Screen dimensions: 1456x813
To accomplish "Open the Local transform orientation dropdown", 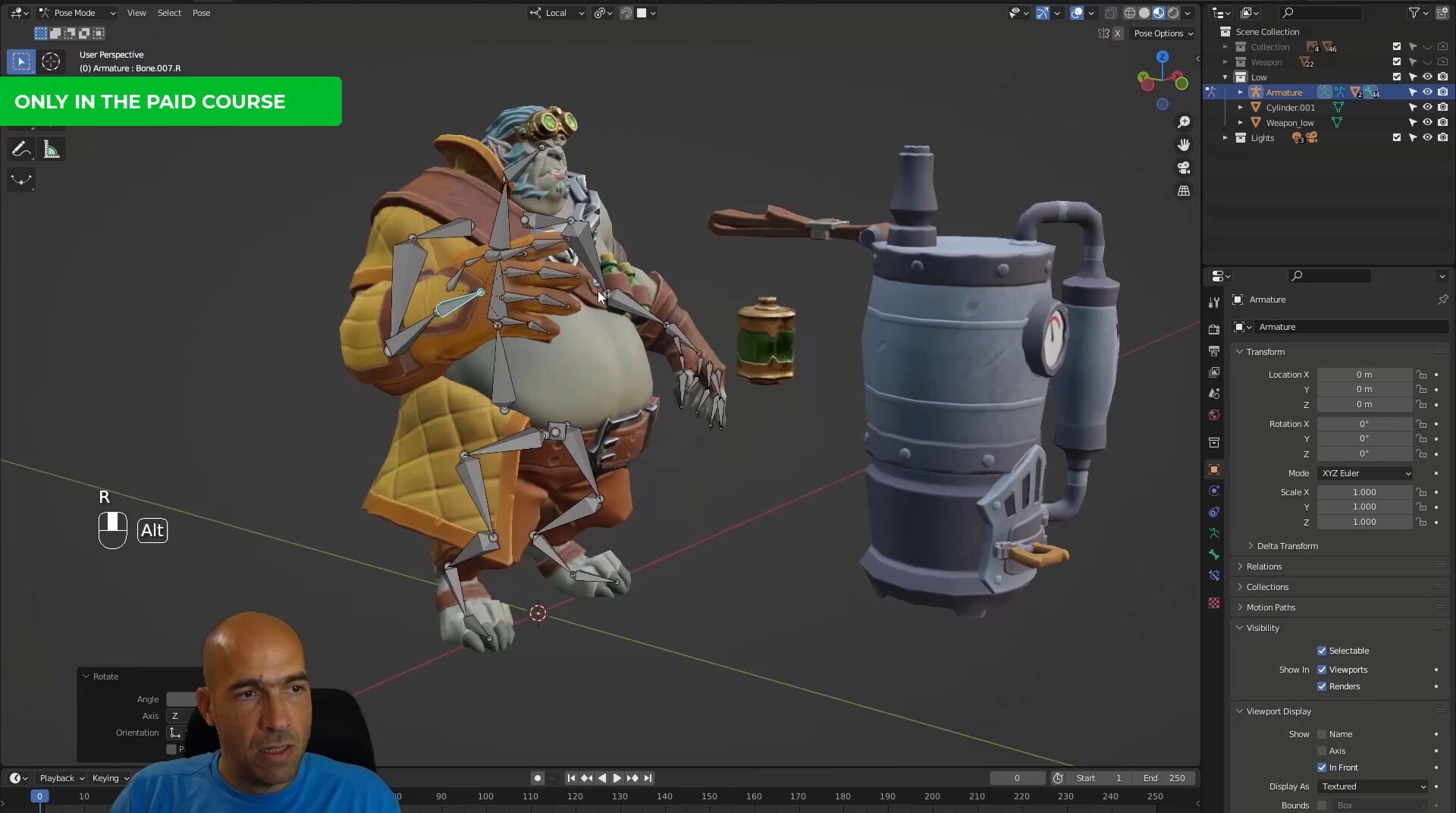I will (556, 13).
